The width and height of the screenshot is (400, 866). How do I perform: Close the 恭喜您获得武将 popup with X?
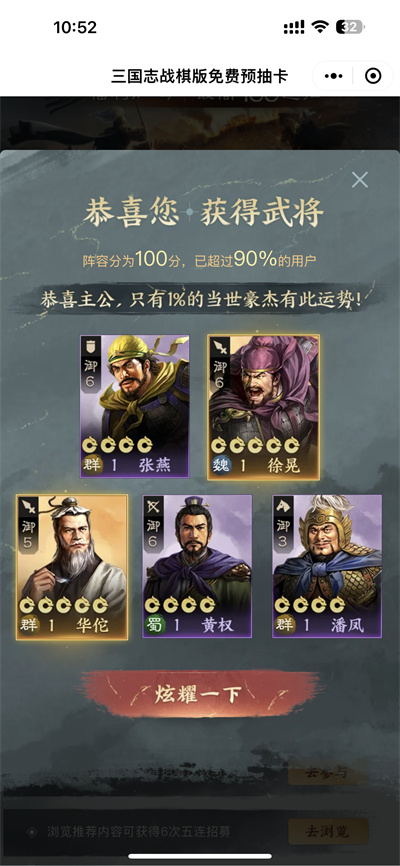(360, 179)
